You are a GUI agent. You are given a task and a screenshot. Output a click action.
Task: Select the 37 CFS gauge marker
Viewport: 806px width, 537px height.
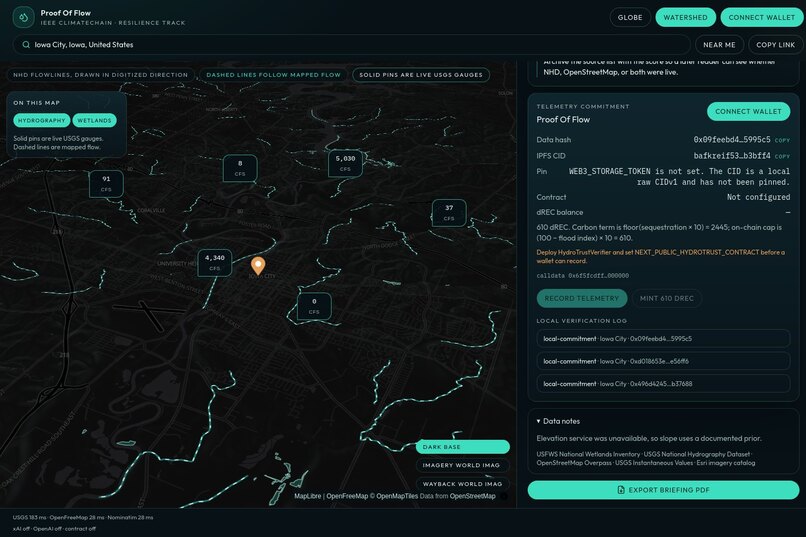(449, 213)
